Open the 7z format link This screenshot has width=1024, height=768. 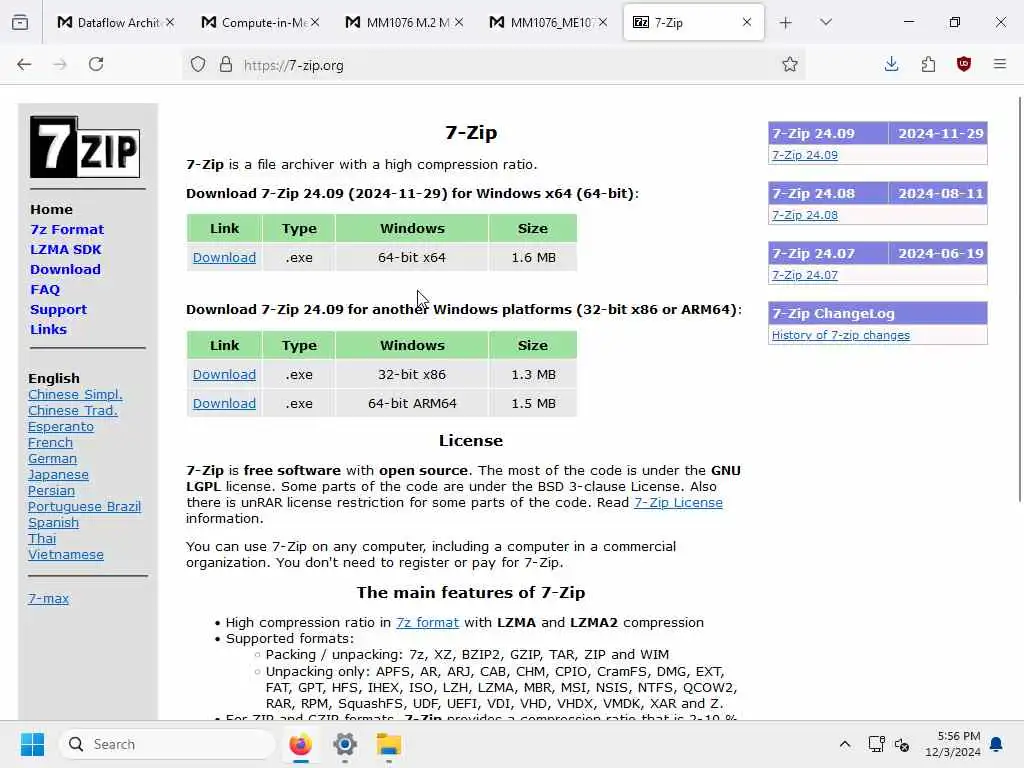point(427,622)
